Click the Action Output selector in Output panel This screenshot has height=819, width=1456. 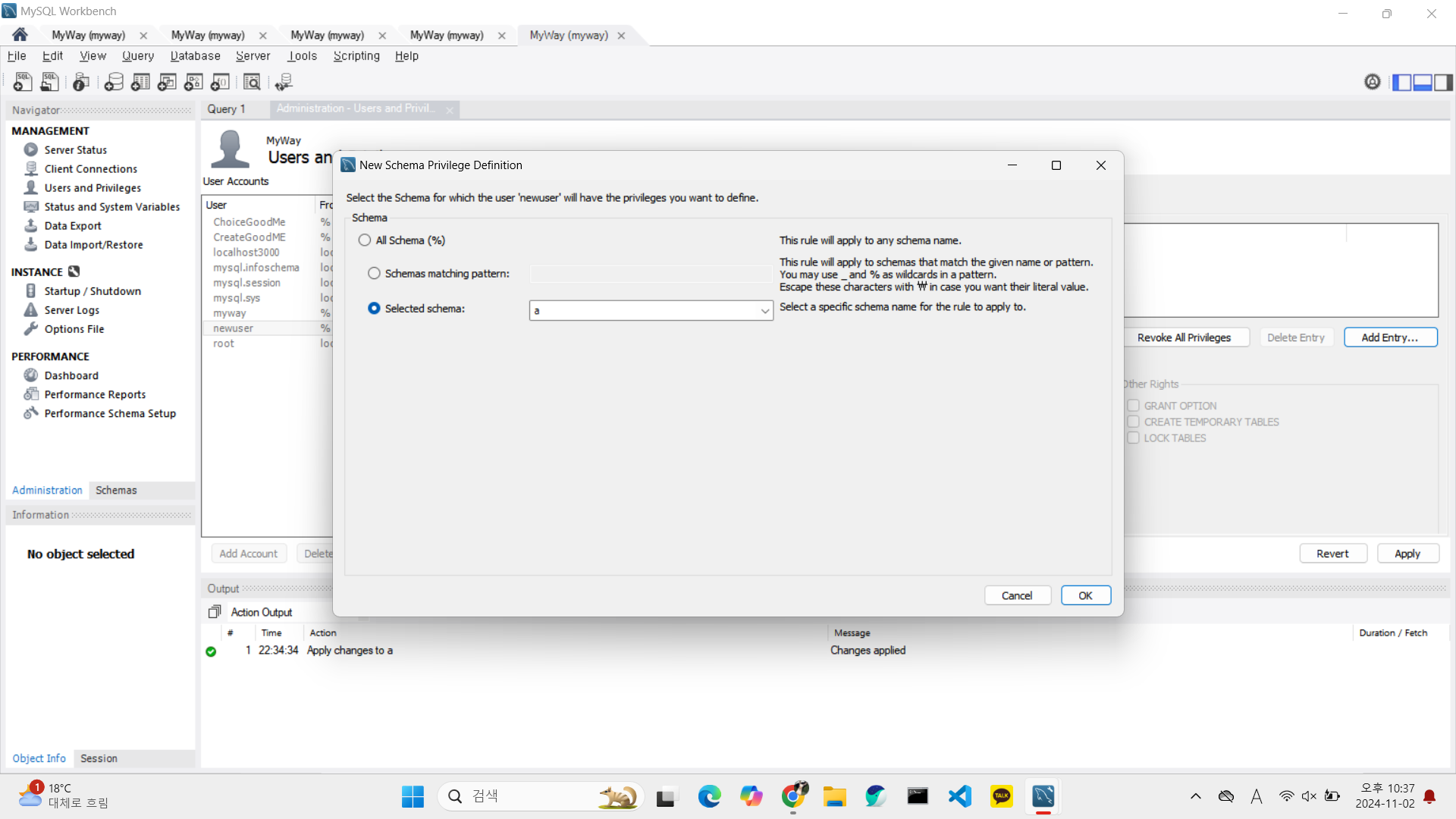(x=261, y=612)
